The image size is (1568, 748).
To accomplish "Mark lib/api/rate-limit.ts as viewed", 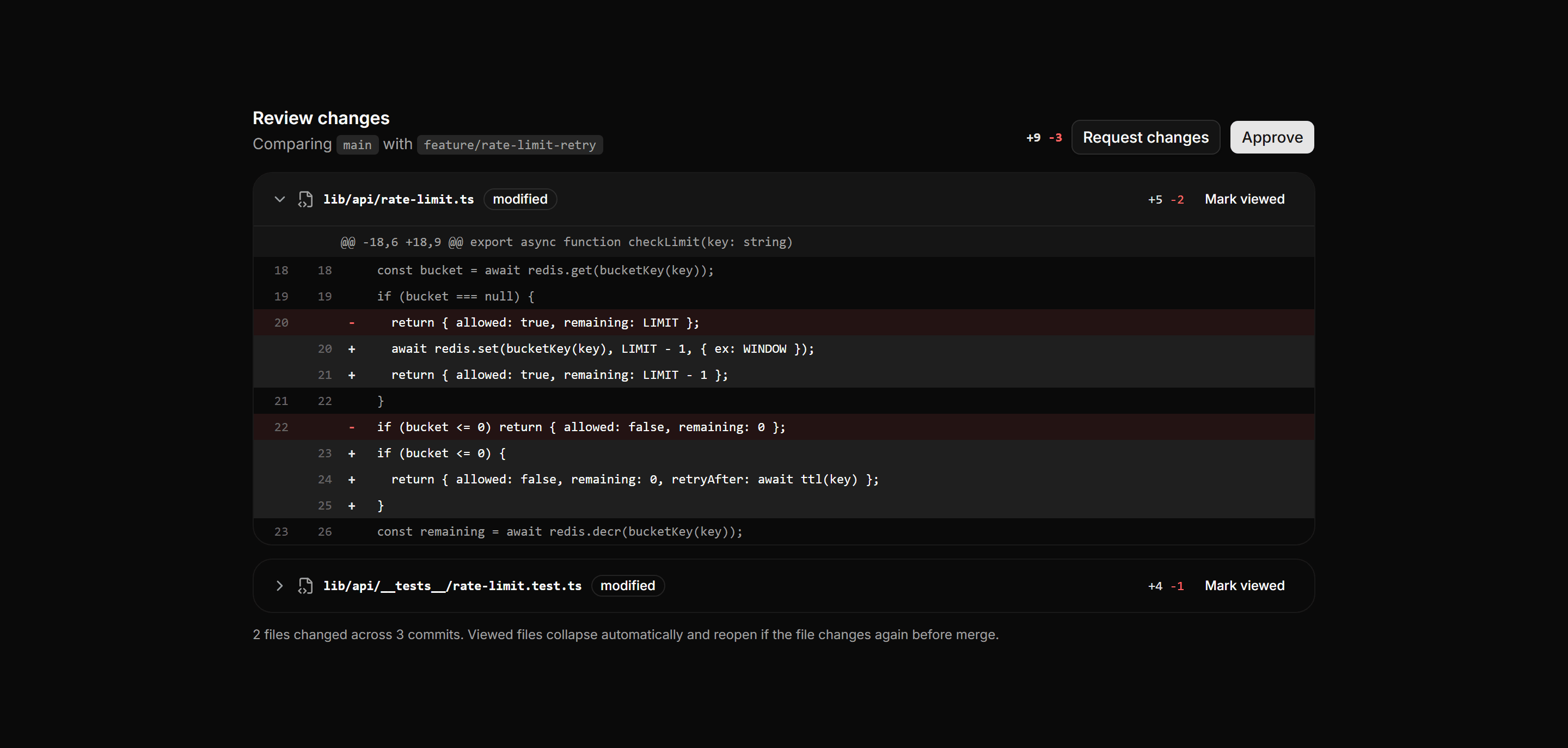I will pyautogui.click(x=1244, y=199).
